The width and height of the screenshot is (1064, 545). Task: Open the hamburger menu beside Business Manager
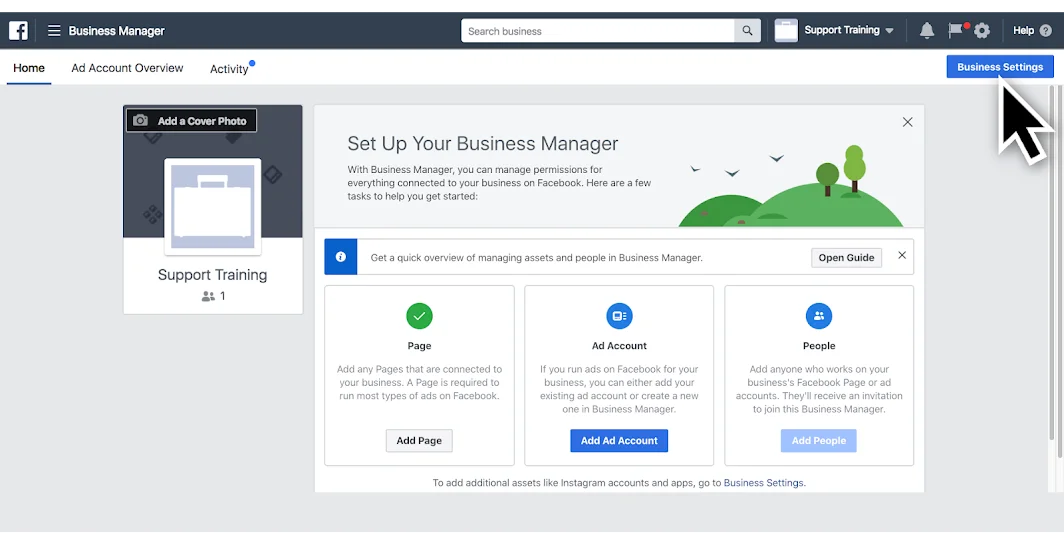tap(54, 31)
